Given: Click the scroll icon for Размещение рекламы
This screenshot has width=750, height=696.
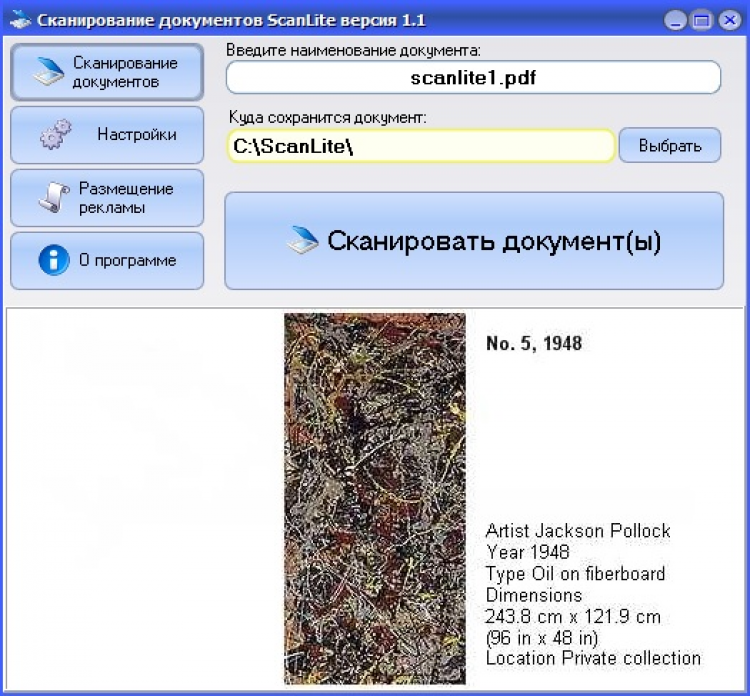Looking at the screenshot, I should coord(54,198).
